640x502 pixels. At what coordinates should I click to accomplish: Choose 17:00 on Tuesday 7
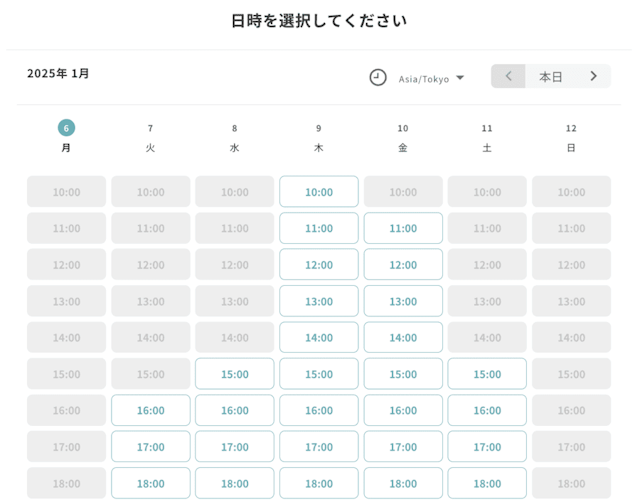click(151, 446)
